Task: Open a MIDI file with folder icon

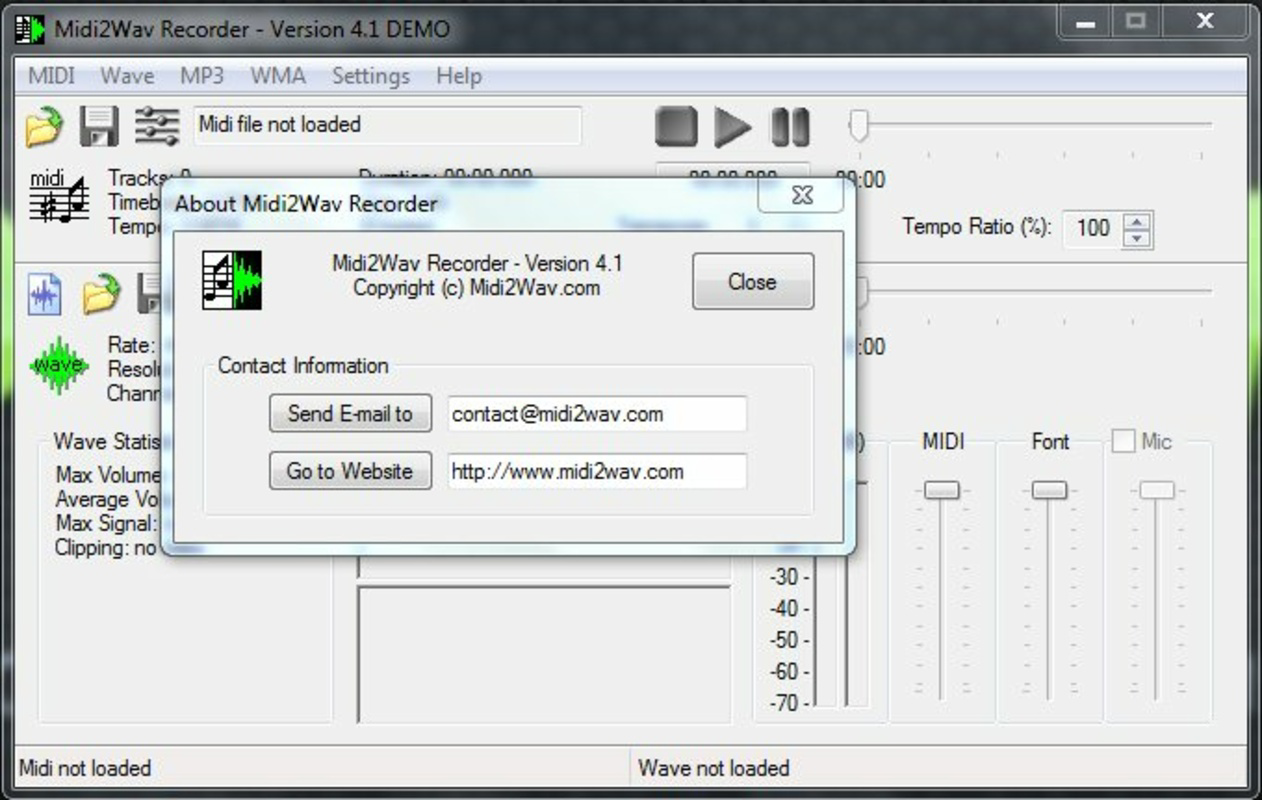Action: pos(44,127)
